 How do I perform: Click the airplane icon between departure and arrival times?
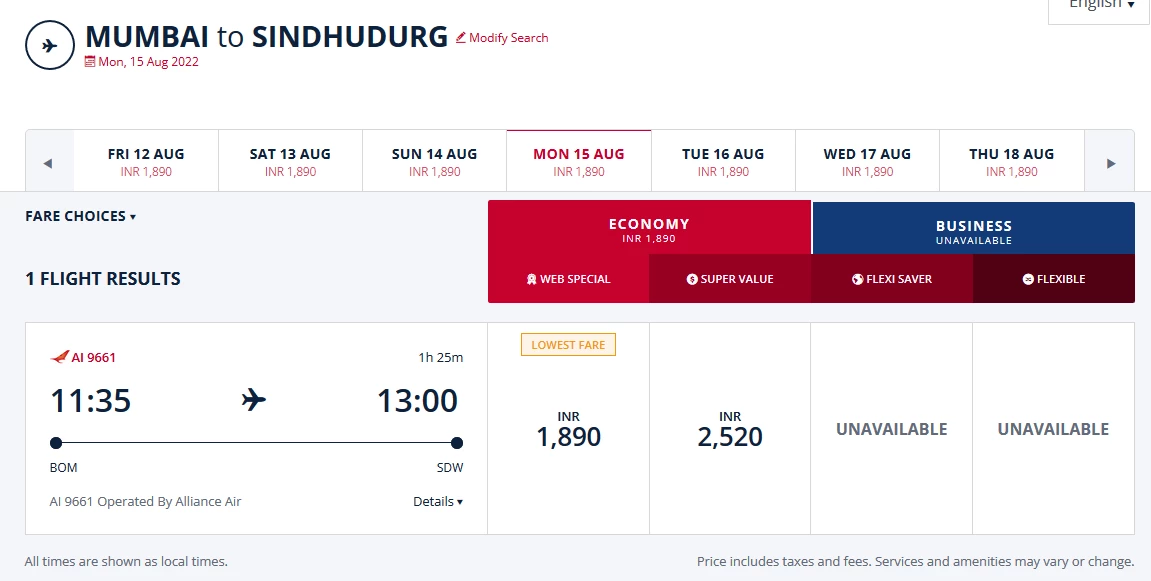click(254, 400)
